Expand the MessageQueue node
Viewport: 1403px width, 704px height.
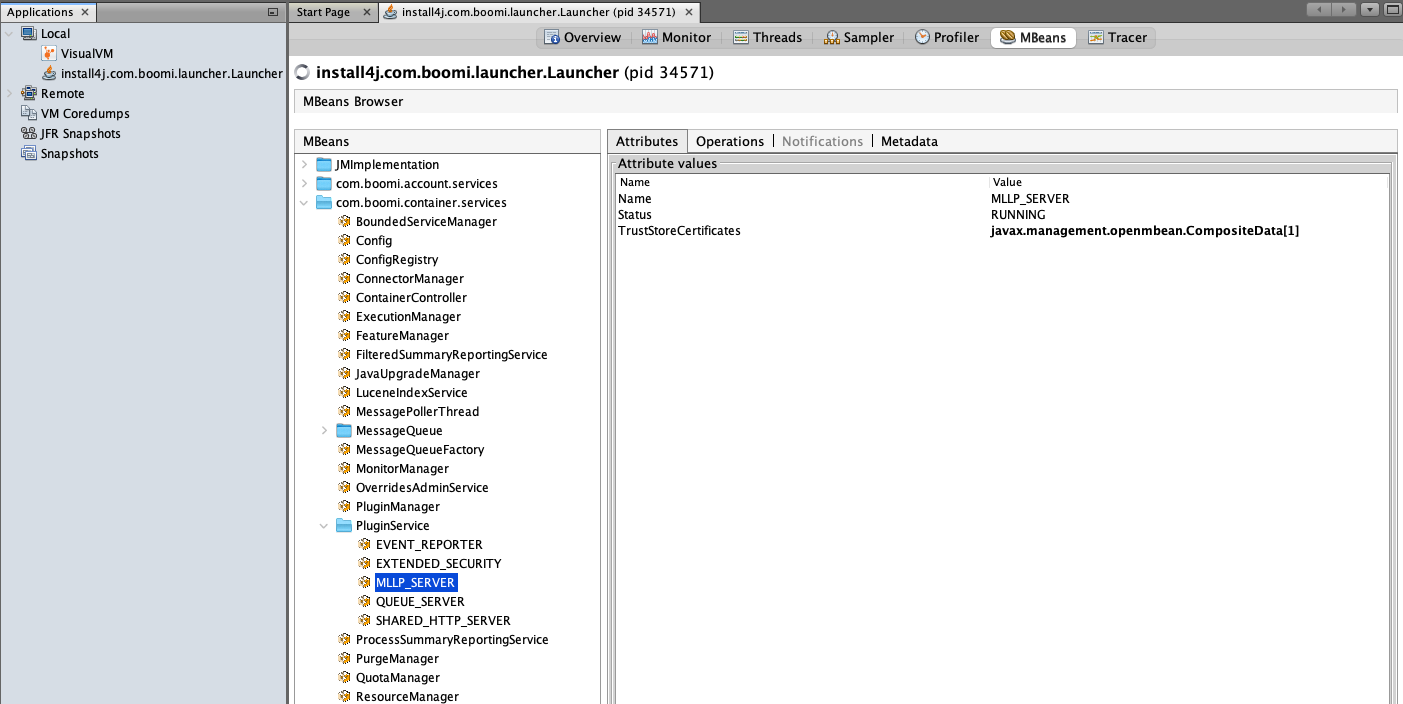tap(324, 430)
